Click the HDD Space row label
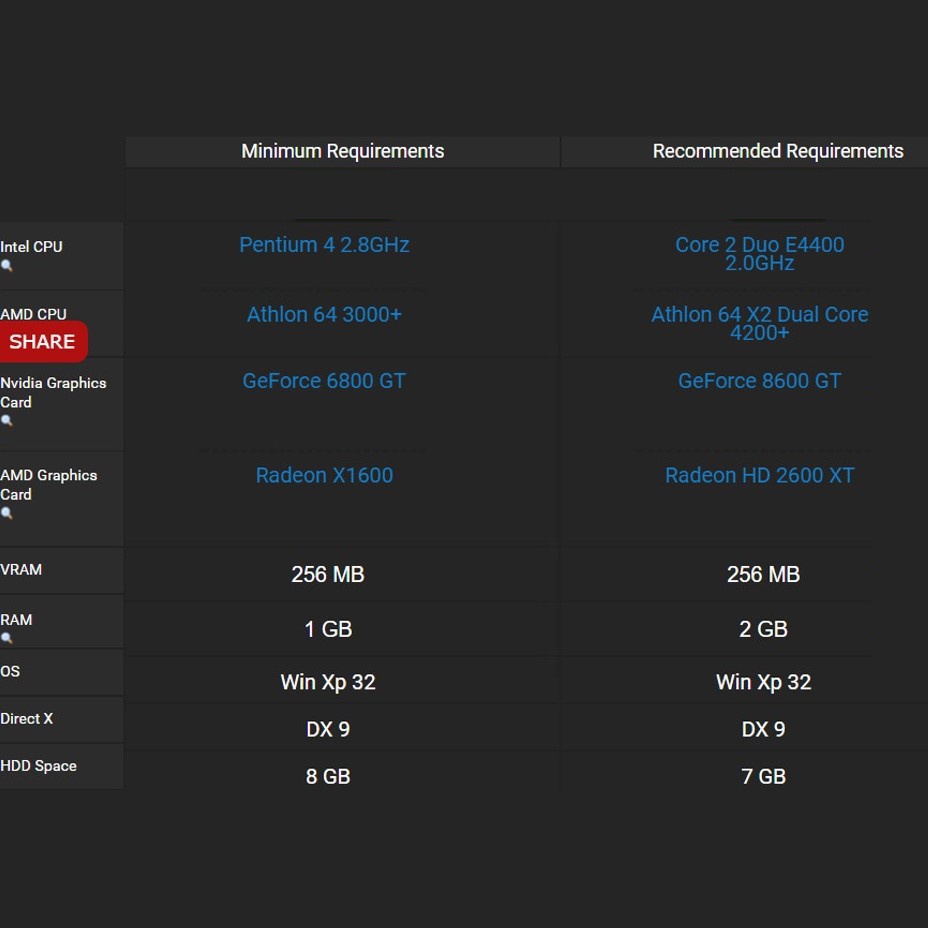Screen dimensions: 928x928 [38, 766]
